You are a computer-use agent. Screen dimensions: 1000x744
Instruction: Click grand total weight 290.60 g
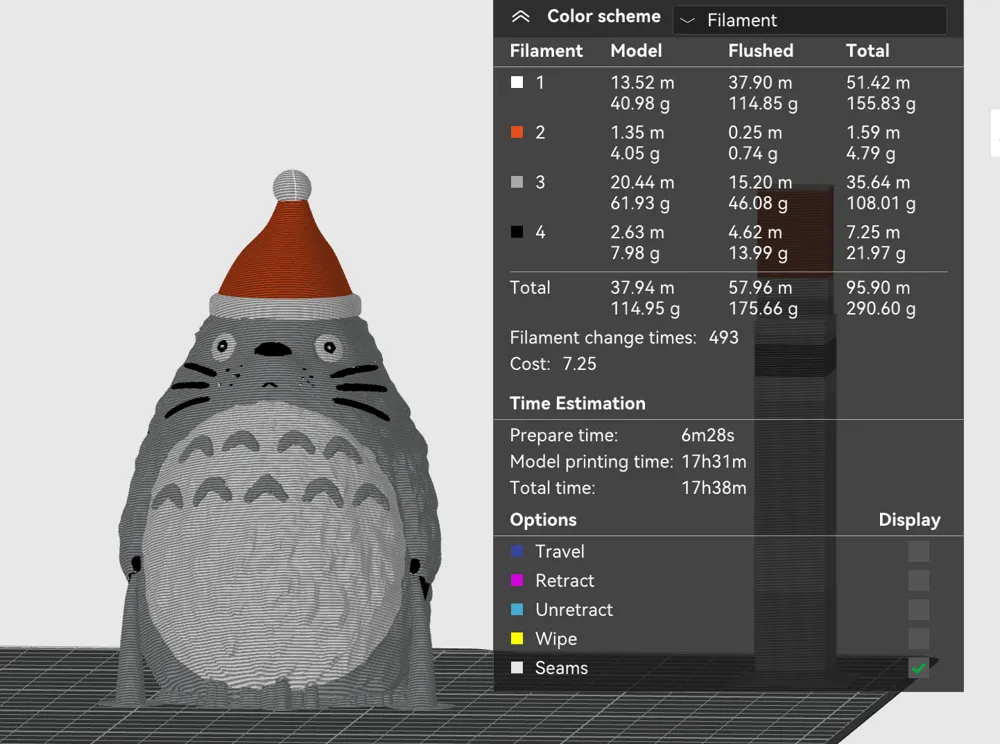881,309
